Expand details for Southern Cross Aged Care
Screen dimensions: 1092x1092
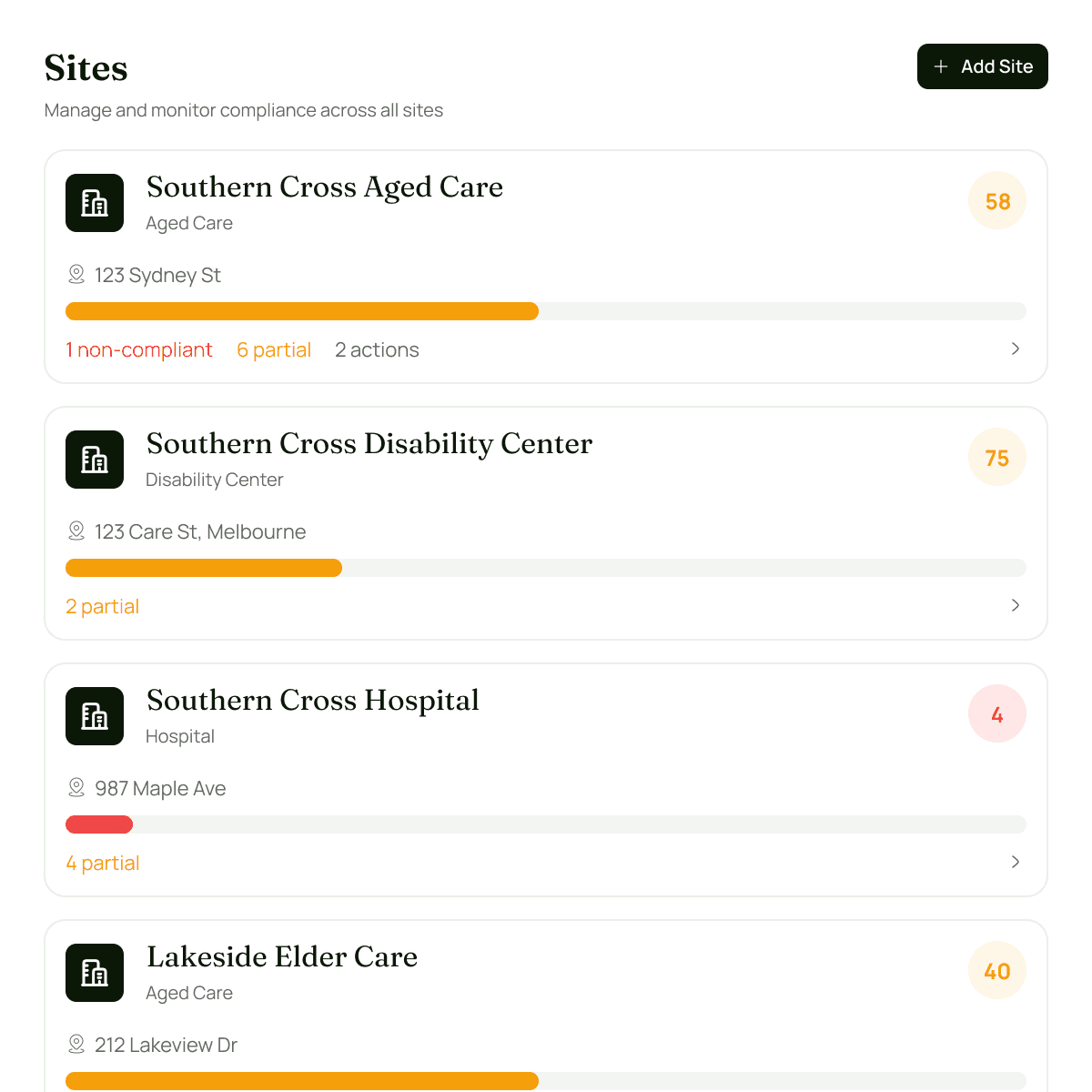point(1016,349)
